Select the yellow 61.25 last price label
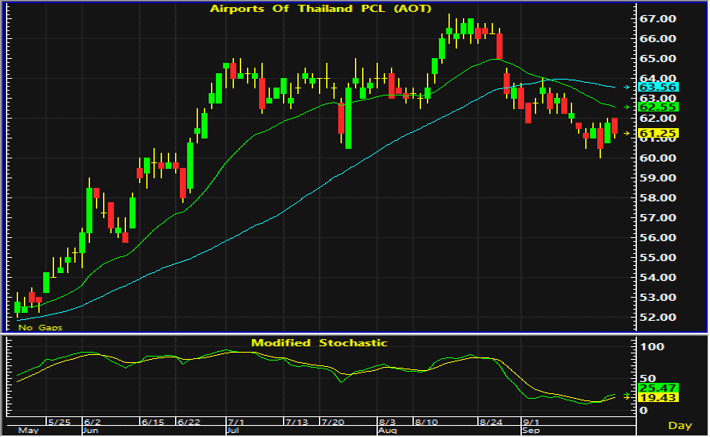Screen dimensions: 710x437 (658, 134)
